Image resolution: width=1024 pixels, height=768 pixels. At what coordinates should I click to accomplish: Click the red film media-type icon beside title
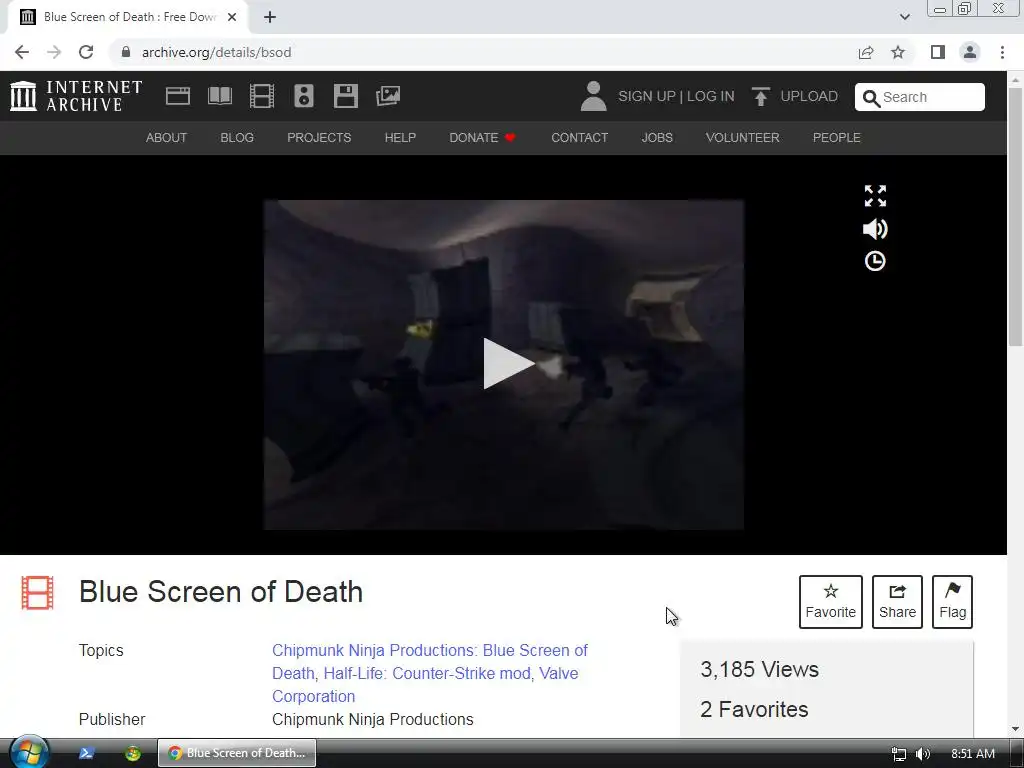[x=37, y=593]
